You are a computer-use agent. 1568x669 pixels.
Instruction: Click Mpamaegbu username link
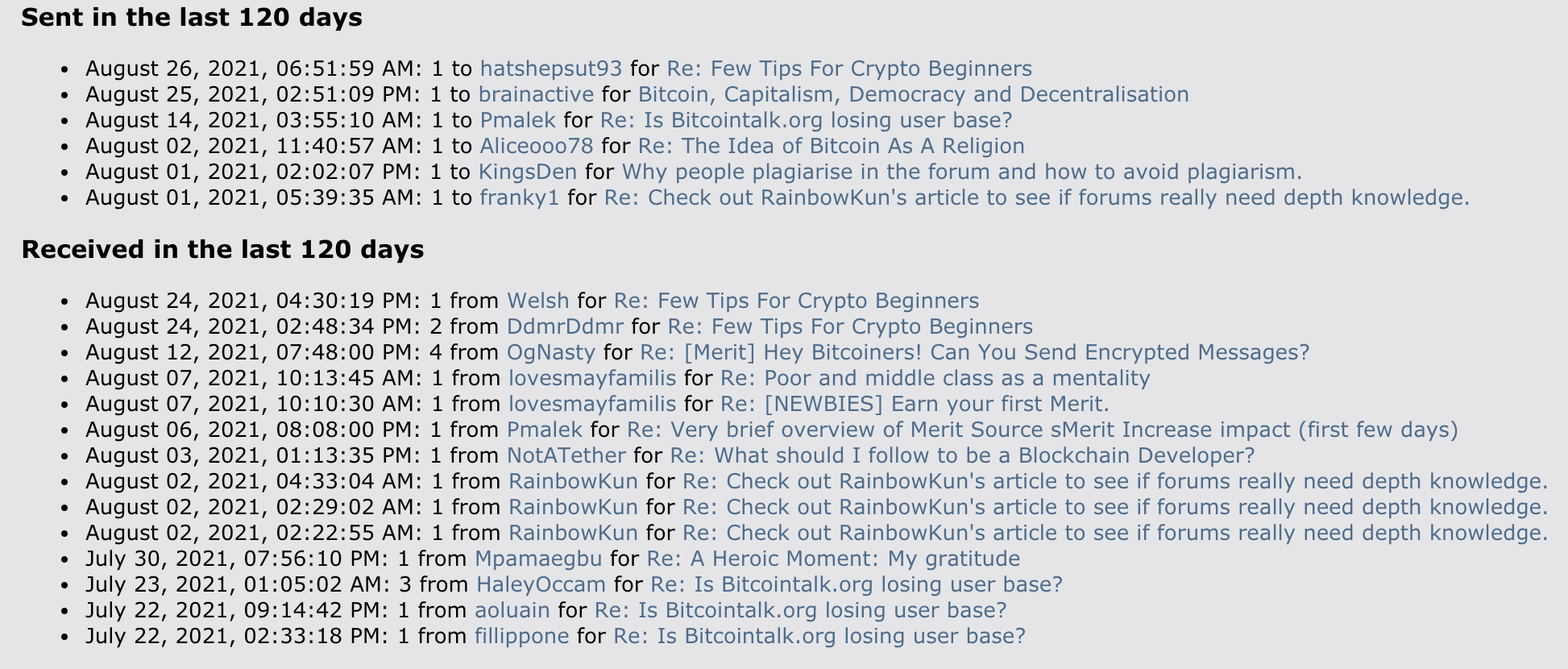click(x=538, y=559)
